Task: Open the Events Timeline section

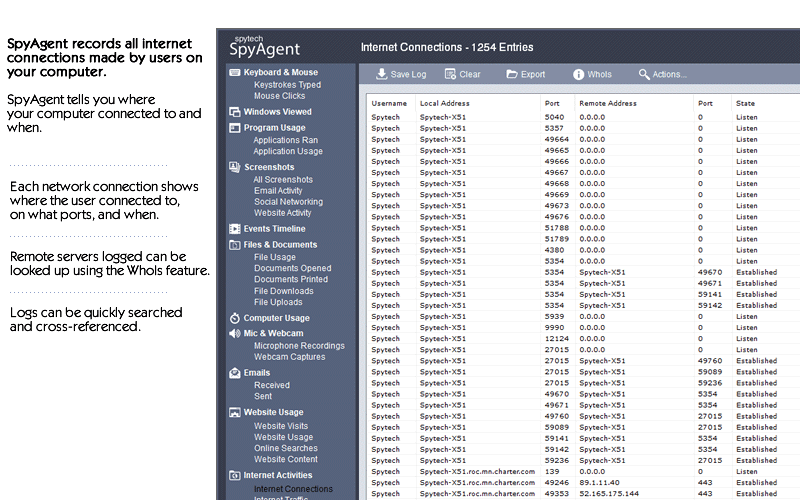Action: click(x=275, y=229)
